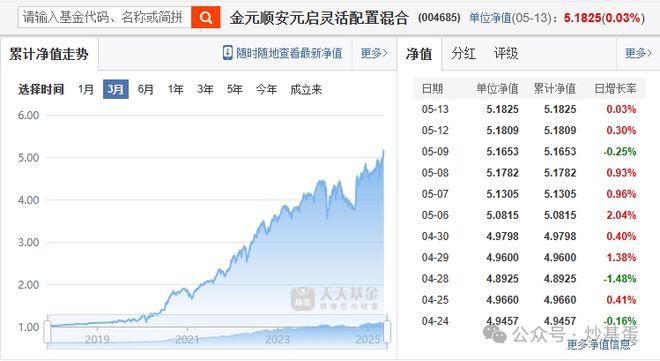Select the 3年 time range
Image resolution: width=660 pixels, height=361 pixels.
tap(205, 89)
